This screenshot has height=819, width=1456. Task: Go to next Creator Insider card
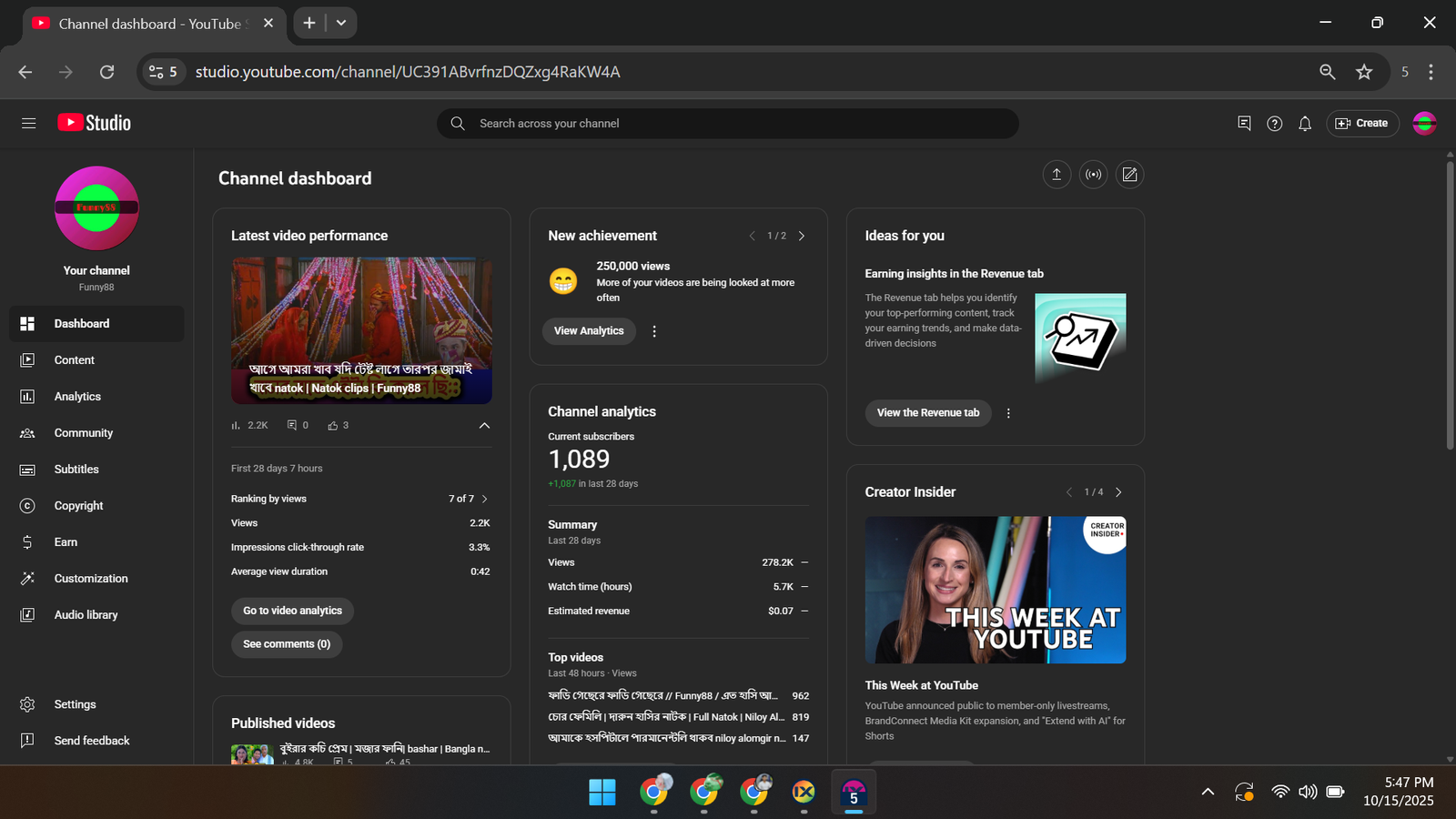(x=1118, y=492)
